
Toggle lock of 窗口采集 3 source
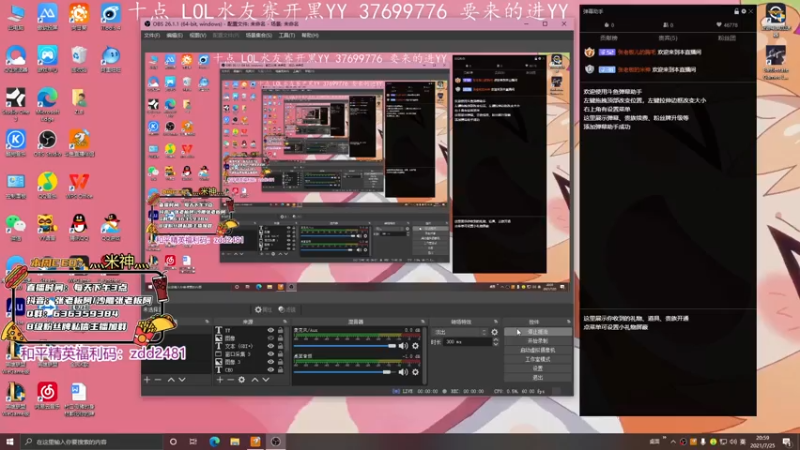coord(280,354)
